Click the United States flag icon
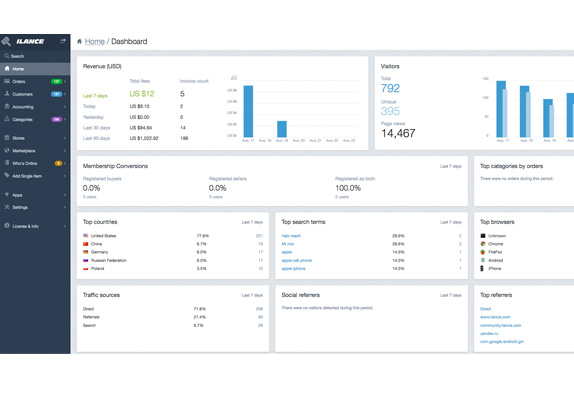Viewport: 574px width, 393px height. tap(86, 236)
